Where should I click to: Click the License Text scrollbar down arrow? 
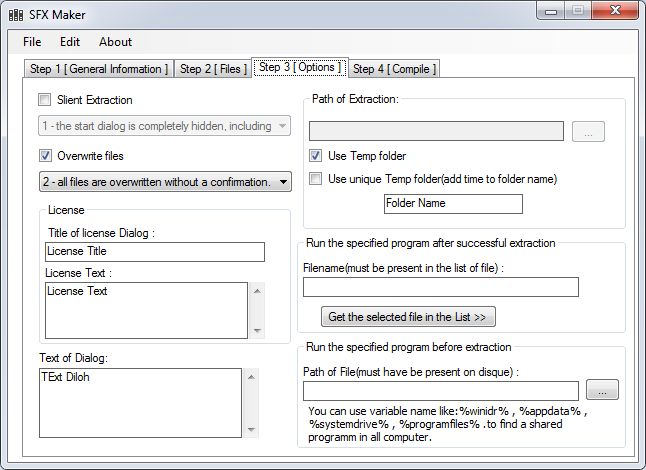[x=257, y=330]
